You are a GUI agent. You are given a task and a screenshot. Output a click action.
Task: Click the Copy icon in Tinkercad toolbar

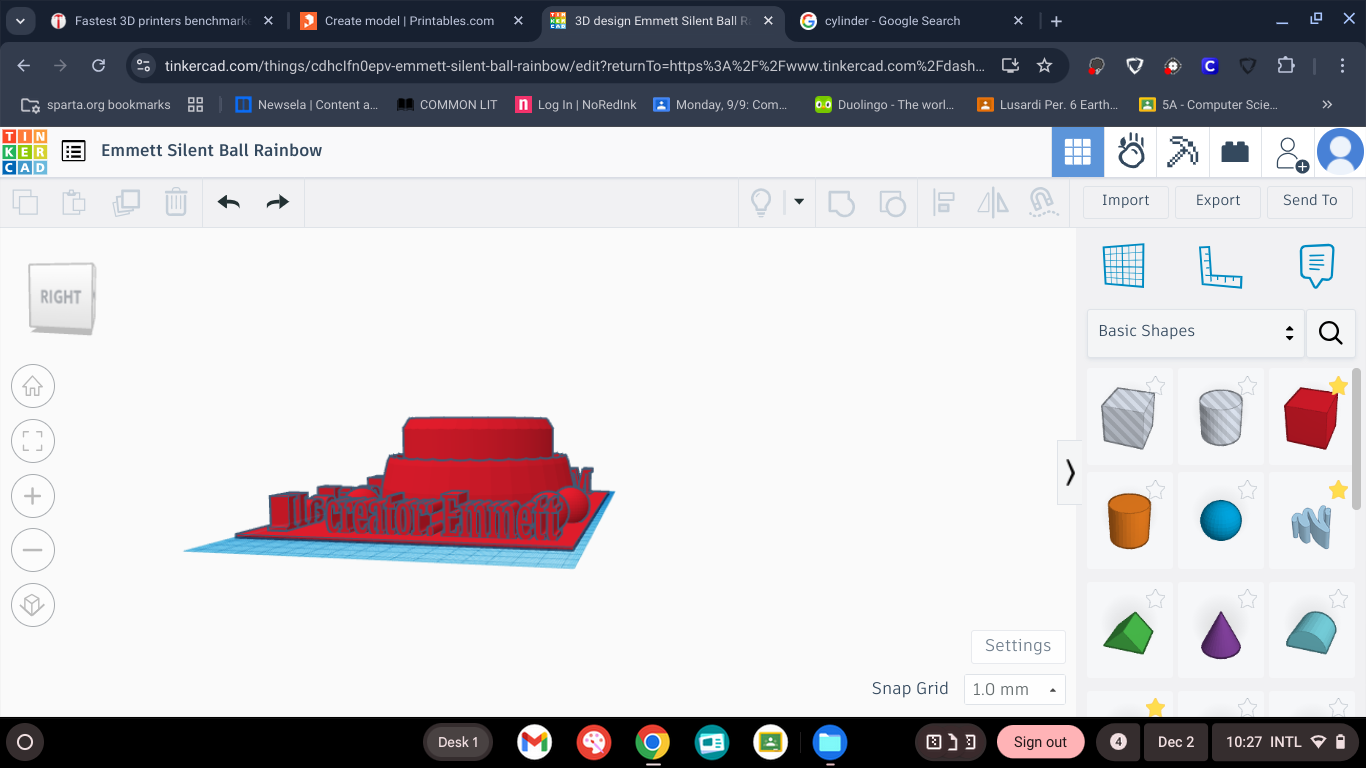click(25, 202)
